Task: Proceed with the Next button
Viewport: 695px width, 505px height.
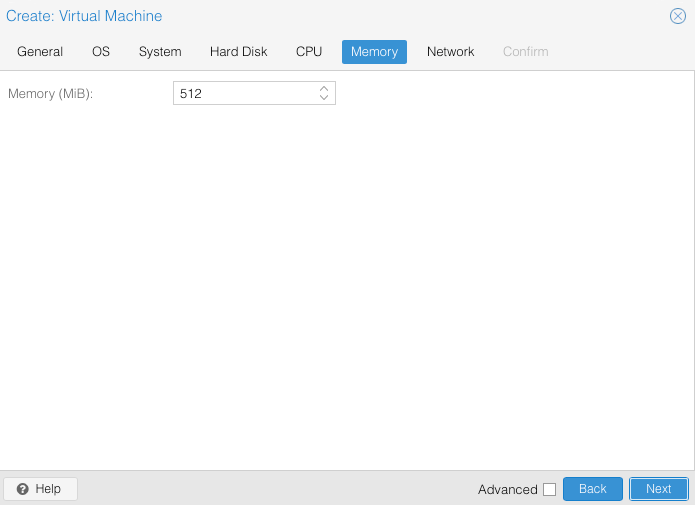Action: pyautogui.click(x=658, y=489)
